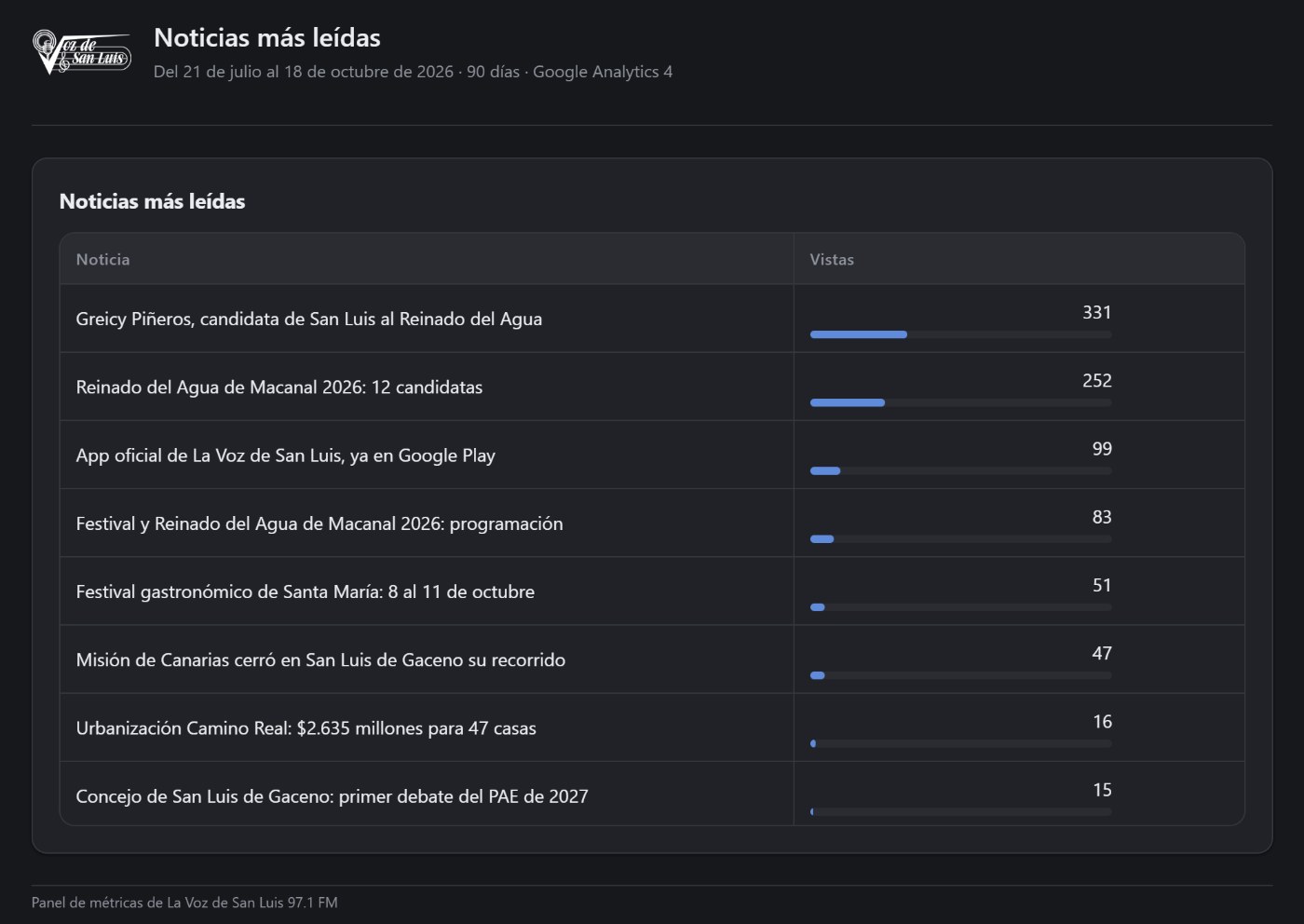Click the views count 47 in Misión de Canarias row
The width and height of the screenshot is (1304, 924).
point(1102,653)
